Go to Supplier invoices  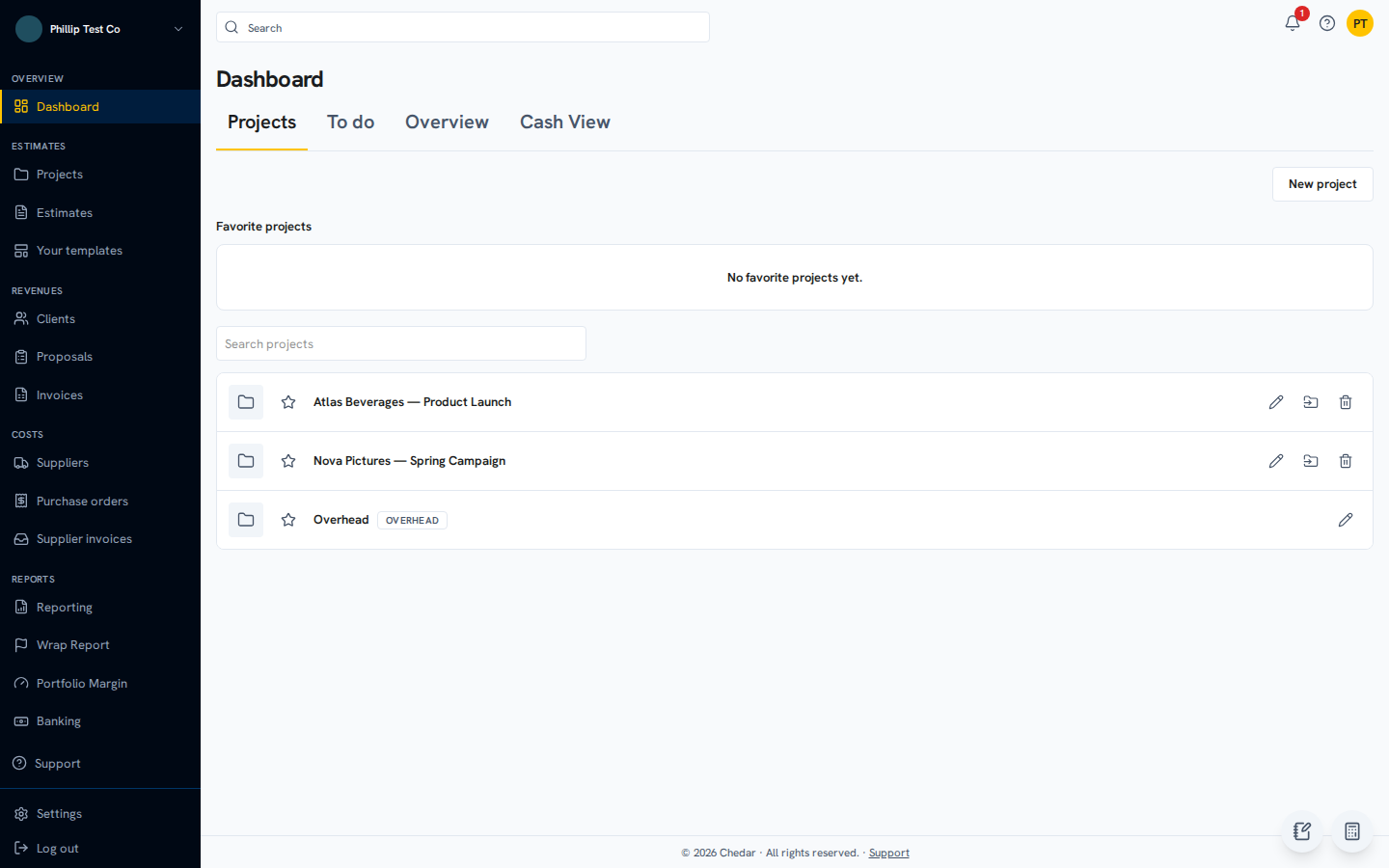click(x=100, y=539)
